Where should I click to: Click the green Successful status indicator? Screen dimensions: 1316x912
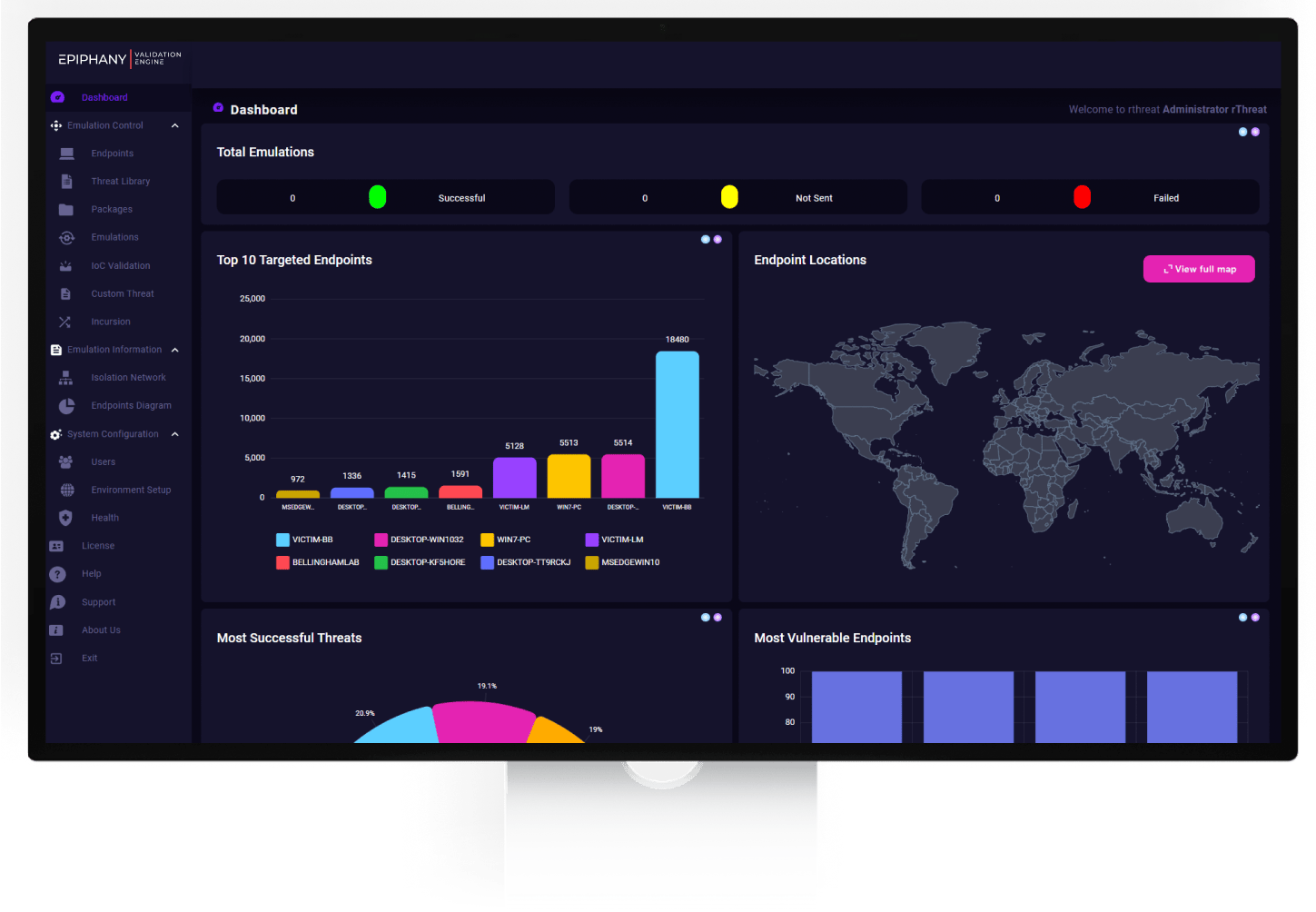[378, 197]
